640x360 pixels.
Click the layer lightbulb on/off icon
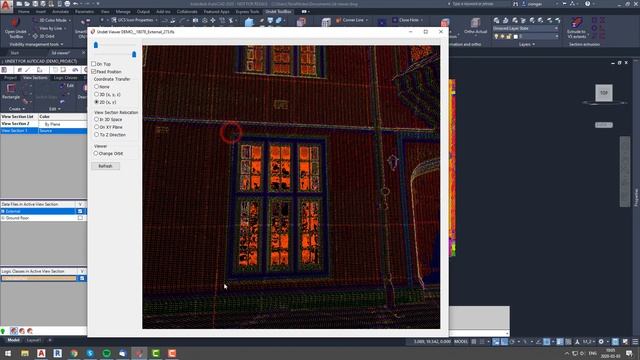496,36
